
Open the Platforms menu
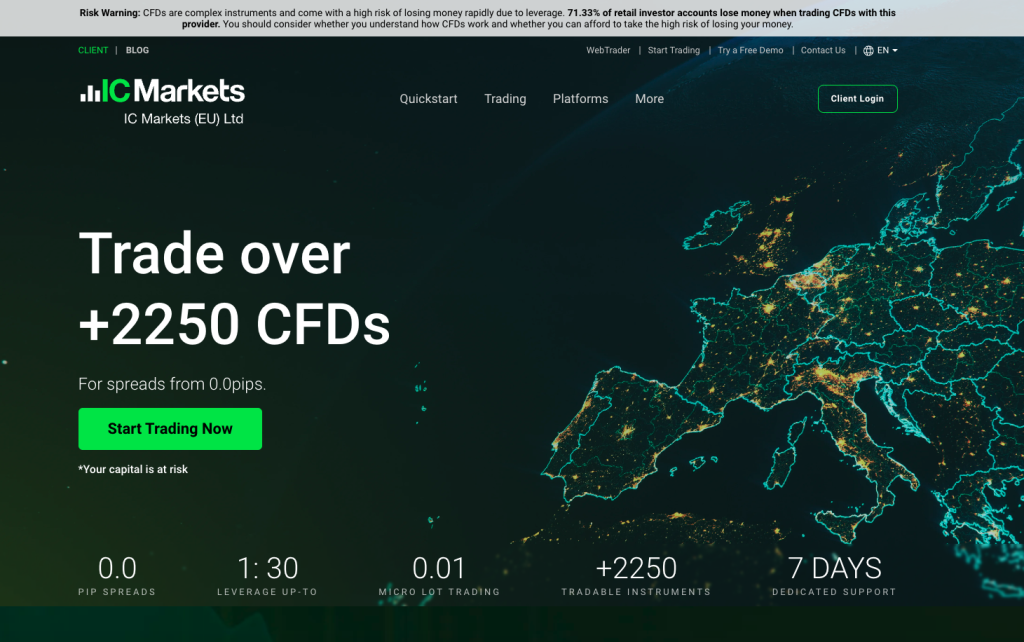580,99
